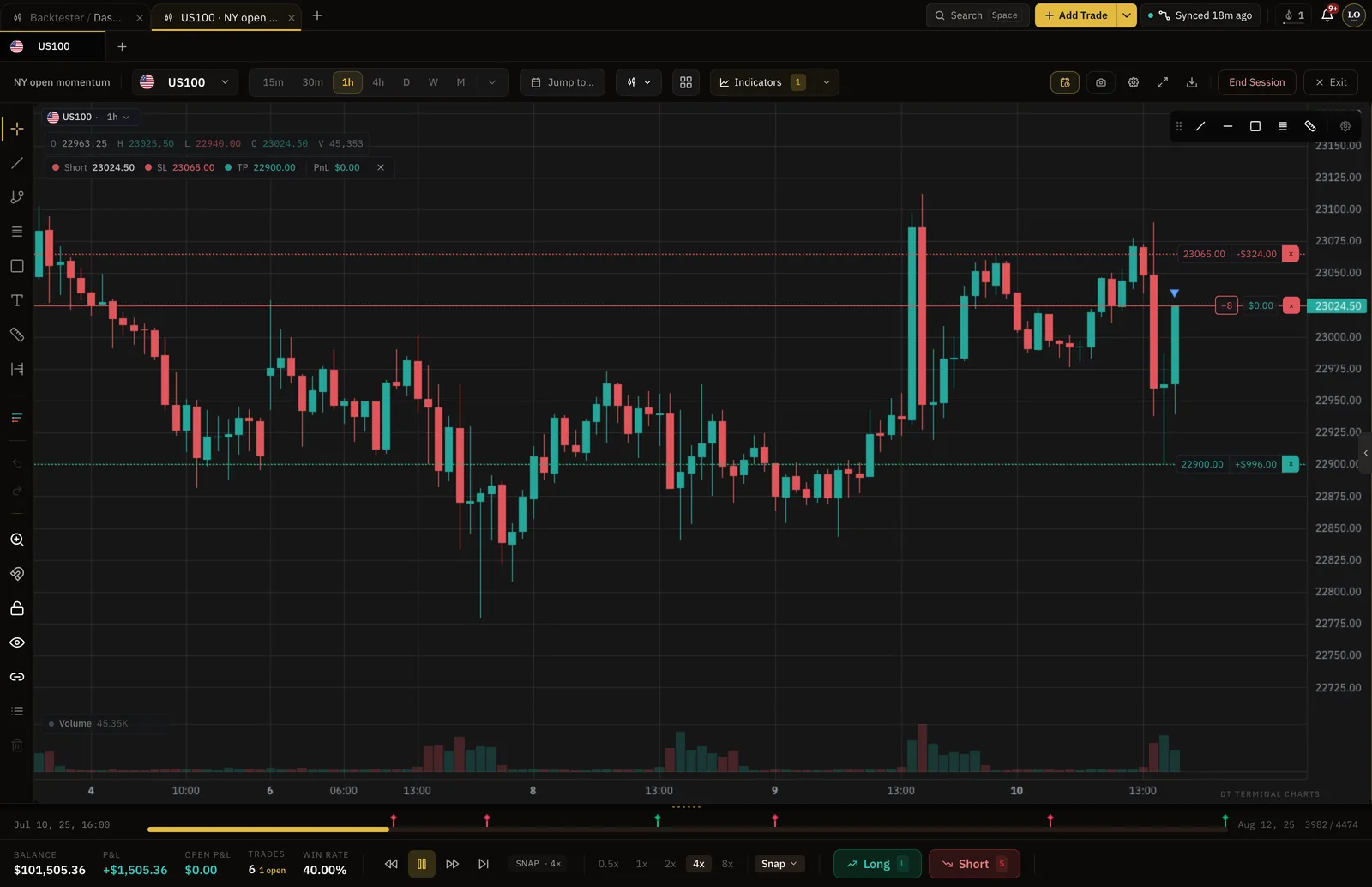Open chart type candle dropdown
This screenshot has width=1372, height=887.
point(639,82)
